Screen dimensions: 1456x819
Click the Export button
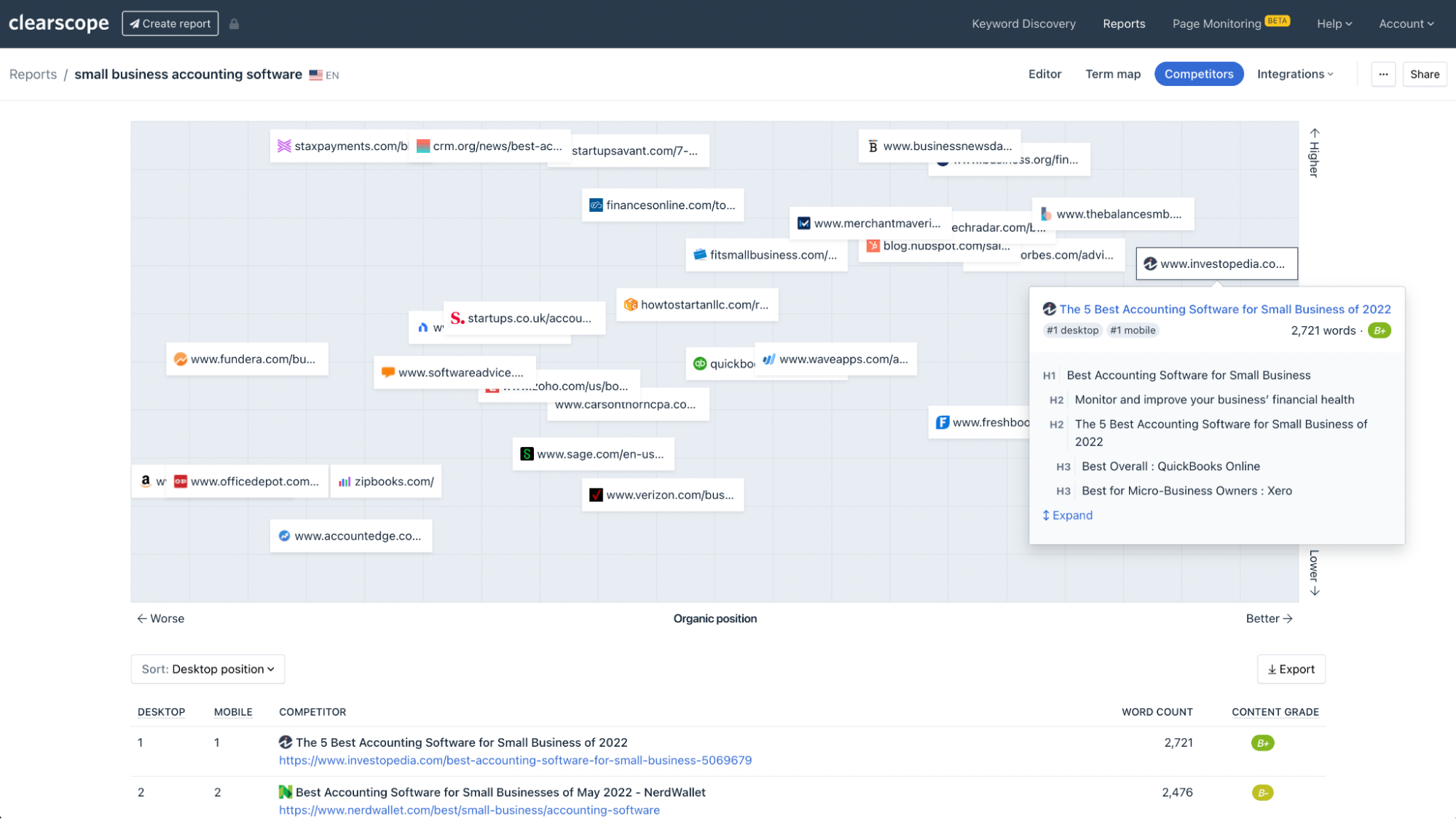[x=1291, y=669]
